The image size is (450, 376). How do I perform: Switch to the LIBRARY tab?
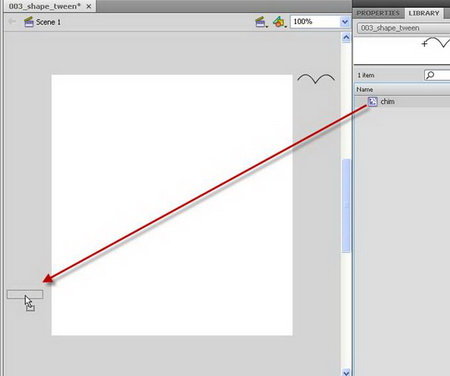tap(424, 13)
